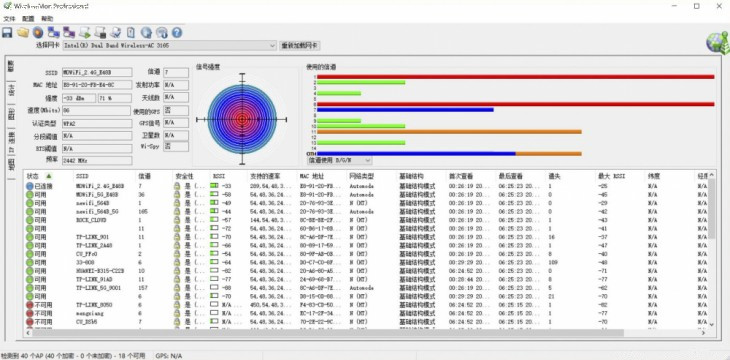Click the grey globe info toolbar icon

click(x=162, y=33)
